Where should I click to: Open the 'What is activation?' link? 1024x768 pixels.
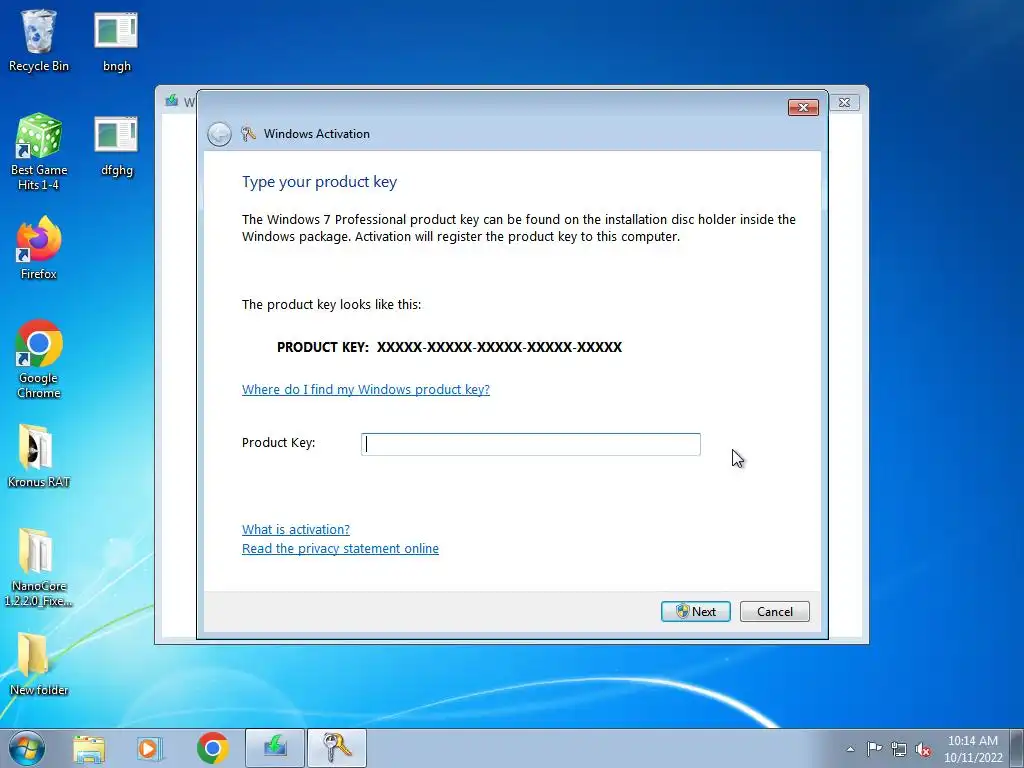pyautogui.click(x=296, y=529)
